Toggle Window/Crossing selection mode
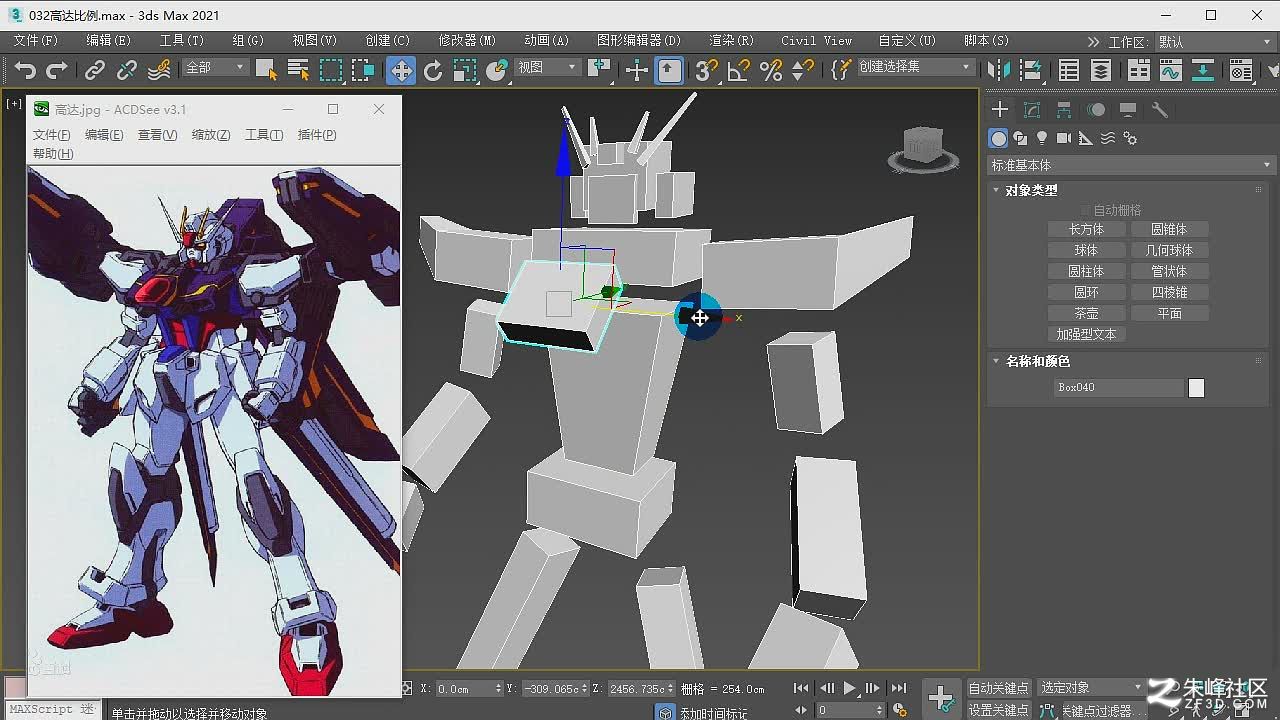This screenshot has width=1280, height=720. point(363,70)
